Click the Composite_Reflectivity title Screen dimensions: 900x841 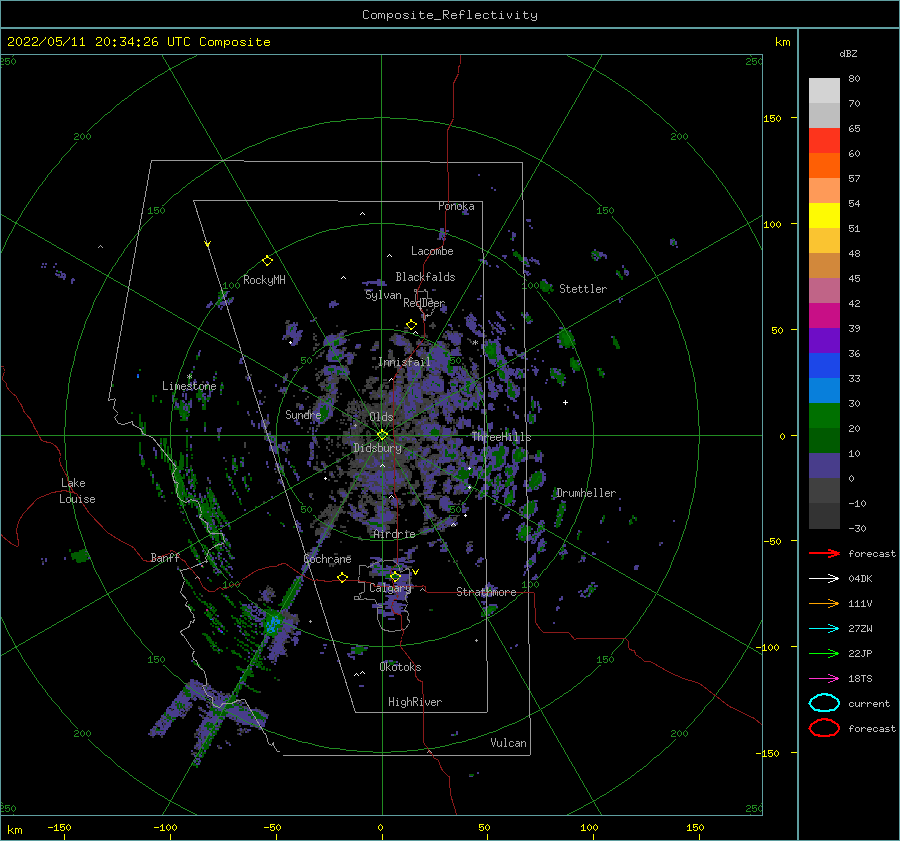pyautogui.click(x=450, y=15)
